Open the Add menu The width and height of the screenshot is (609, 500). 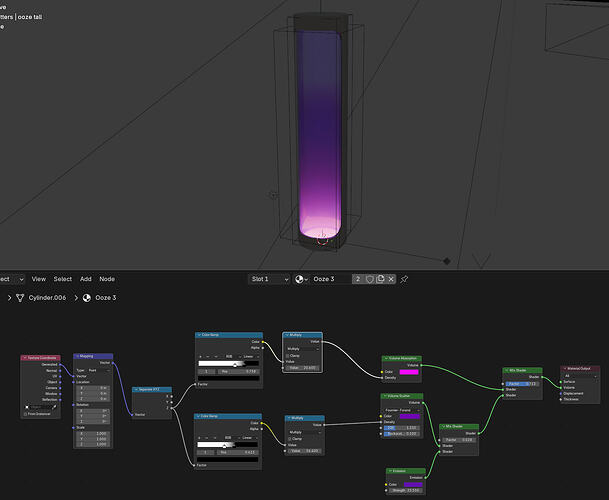86,279
